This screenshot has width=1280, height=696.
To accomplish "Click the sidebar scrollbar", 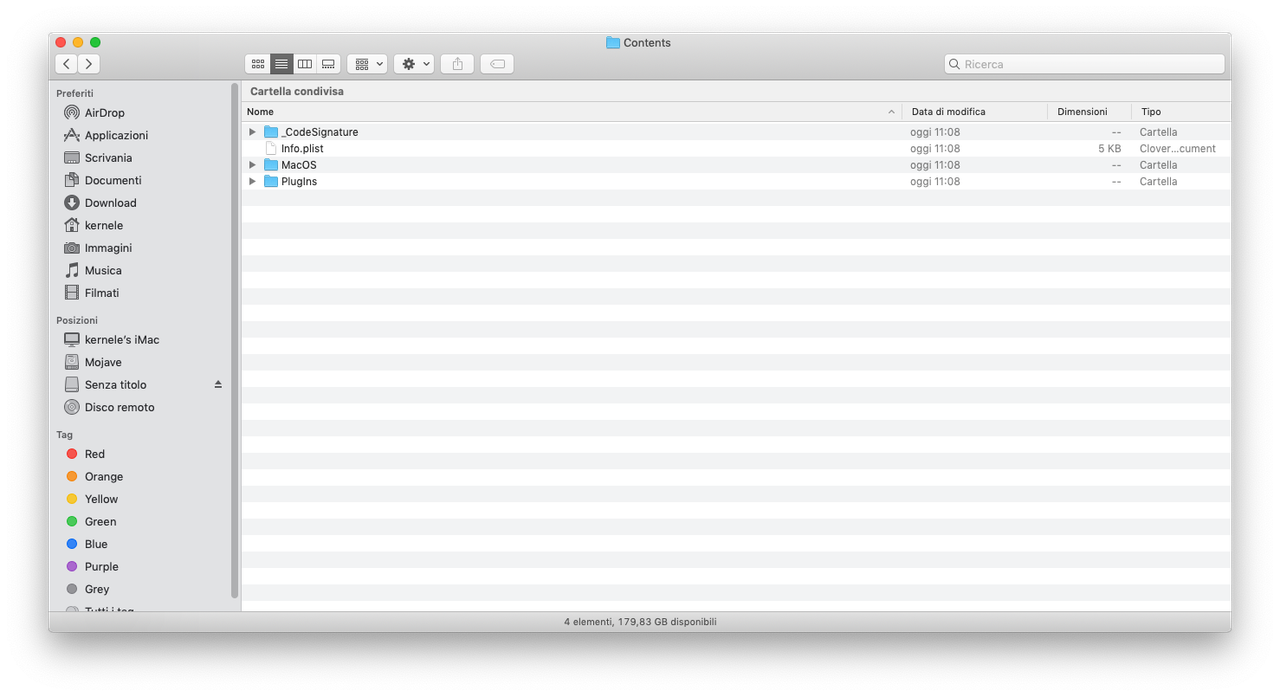I will tap(235, 340).
